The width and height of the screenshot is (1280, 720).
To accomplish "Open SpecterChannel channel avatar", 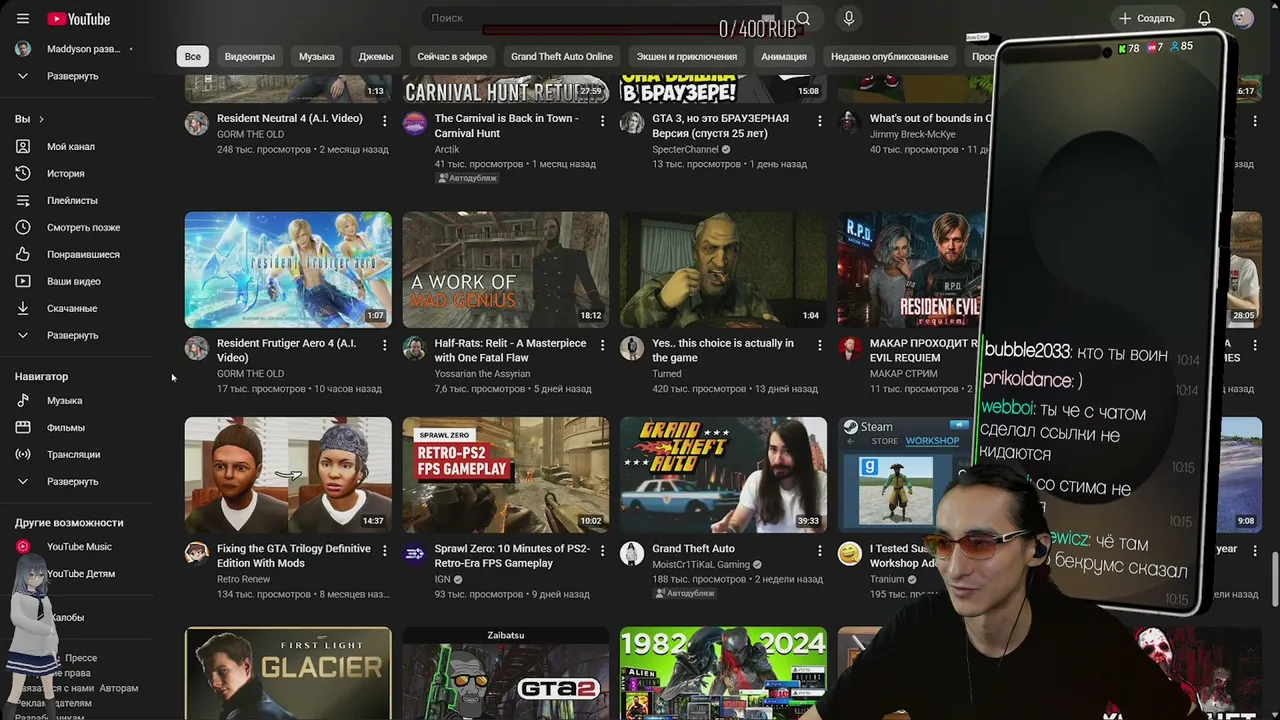I will 632,123.
